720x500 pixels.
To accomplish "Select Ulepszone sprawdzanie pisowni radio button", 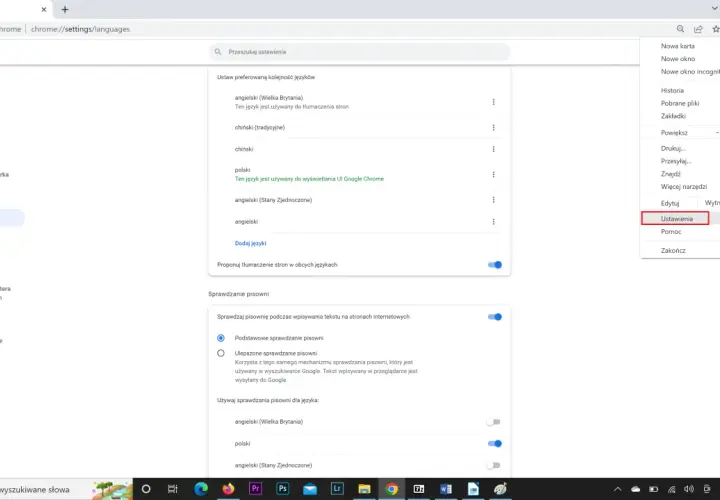I will point(221,353).
